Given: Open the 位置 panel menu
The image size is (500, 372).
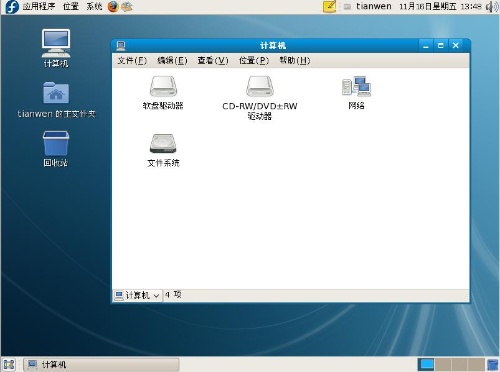Looking at the screenshot, I should 71,6.
